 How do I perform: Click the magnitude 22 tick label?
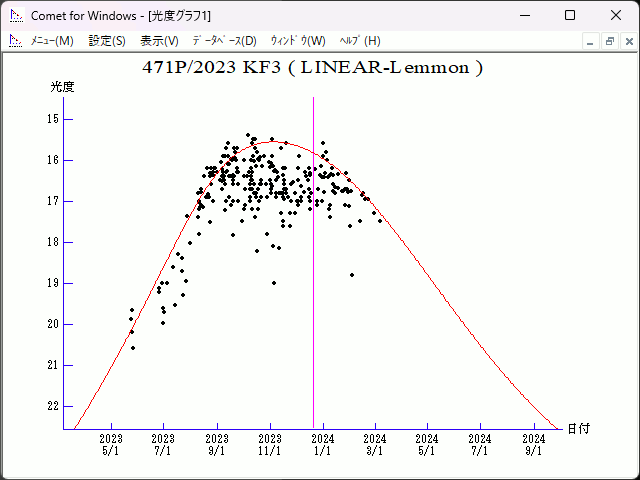(53, 406)
